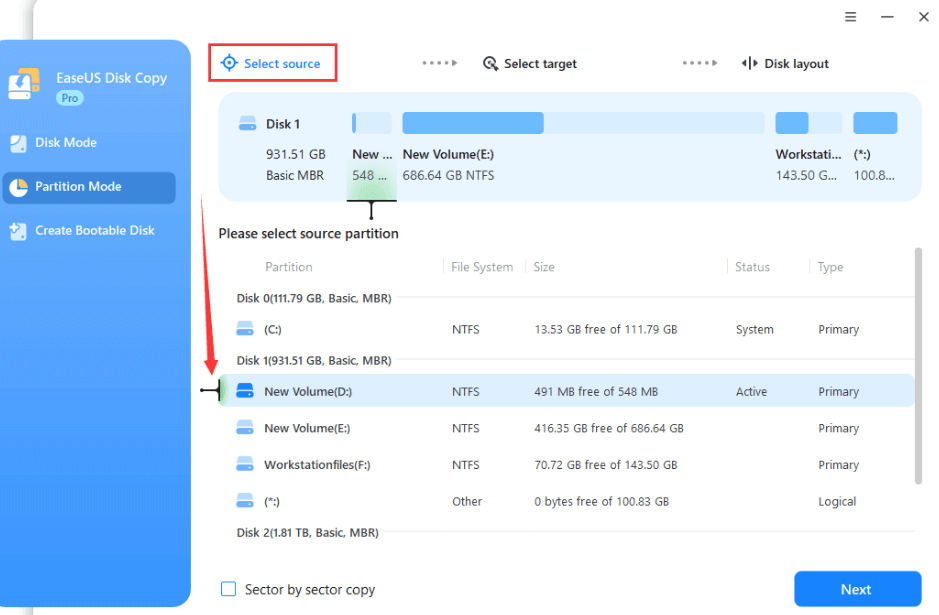Image resolution: width=939 pixels, height=615 pixels.
Task: Select the Workstationfiles usage bar in disk map
Action: (x=808, y=123)
